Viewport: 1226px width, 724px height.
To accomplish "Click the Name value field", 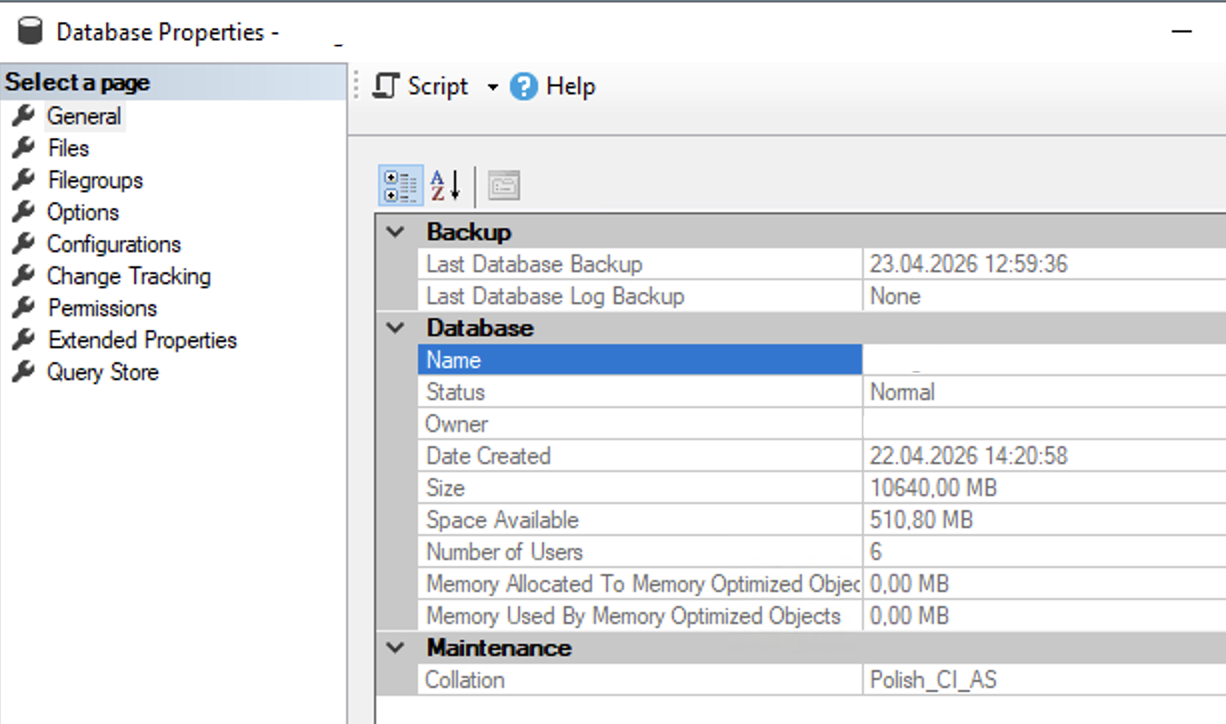I will 1040,360.
